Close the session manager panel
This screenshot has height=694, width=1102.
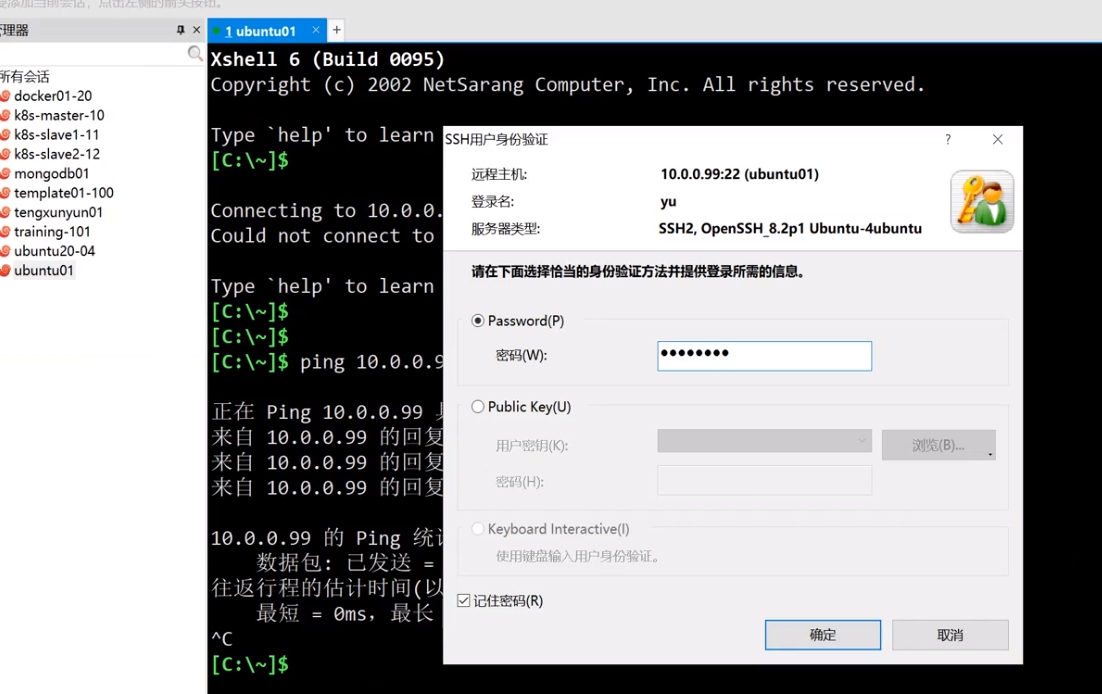196,30
